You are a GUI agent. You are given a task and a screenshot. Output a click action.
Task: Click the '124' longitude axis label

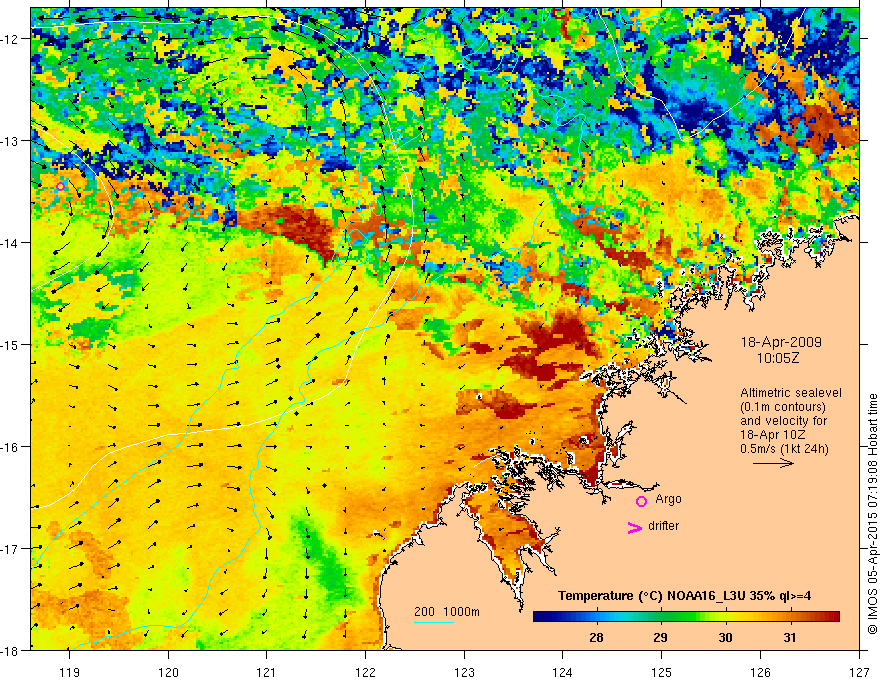coord(563,672)
